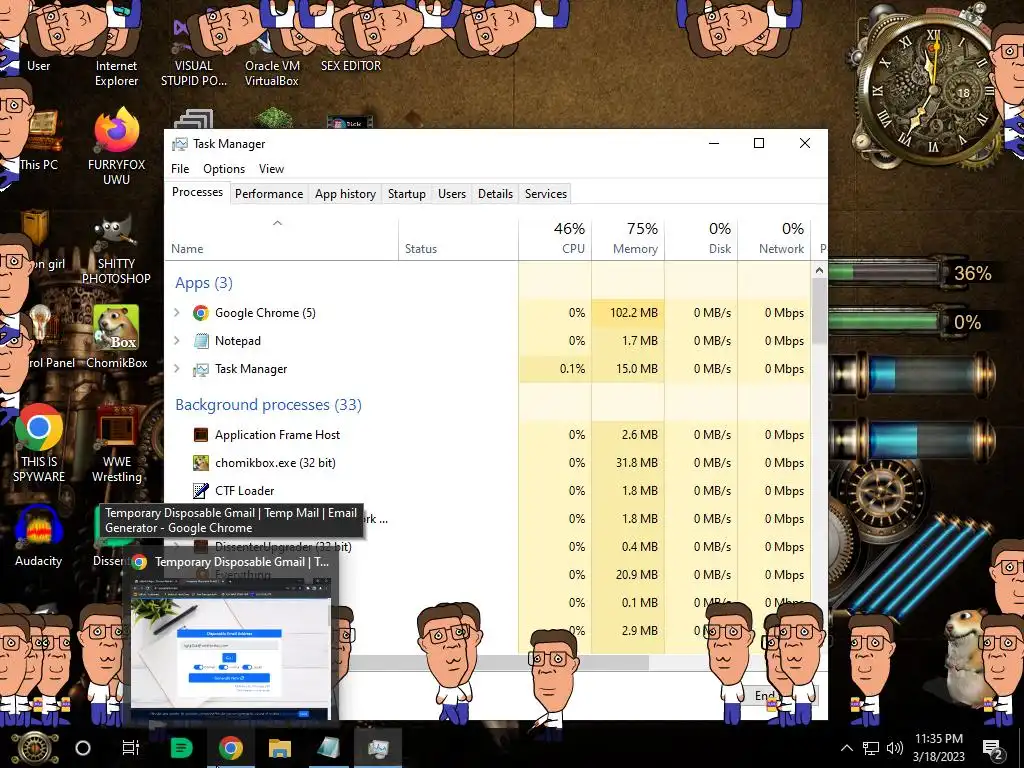This screenshot has height=768, width=1024.
Task: Go to the Services tab
Action: coord(546,194)
